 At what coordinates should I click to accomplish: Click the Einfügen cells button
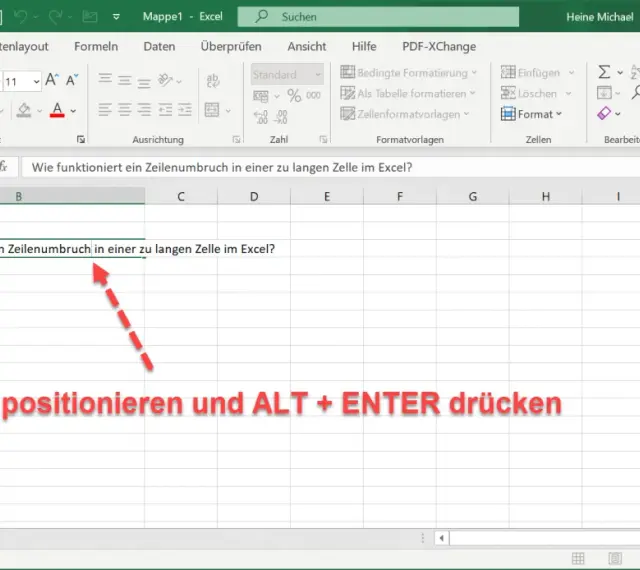(x=530, y=73)
